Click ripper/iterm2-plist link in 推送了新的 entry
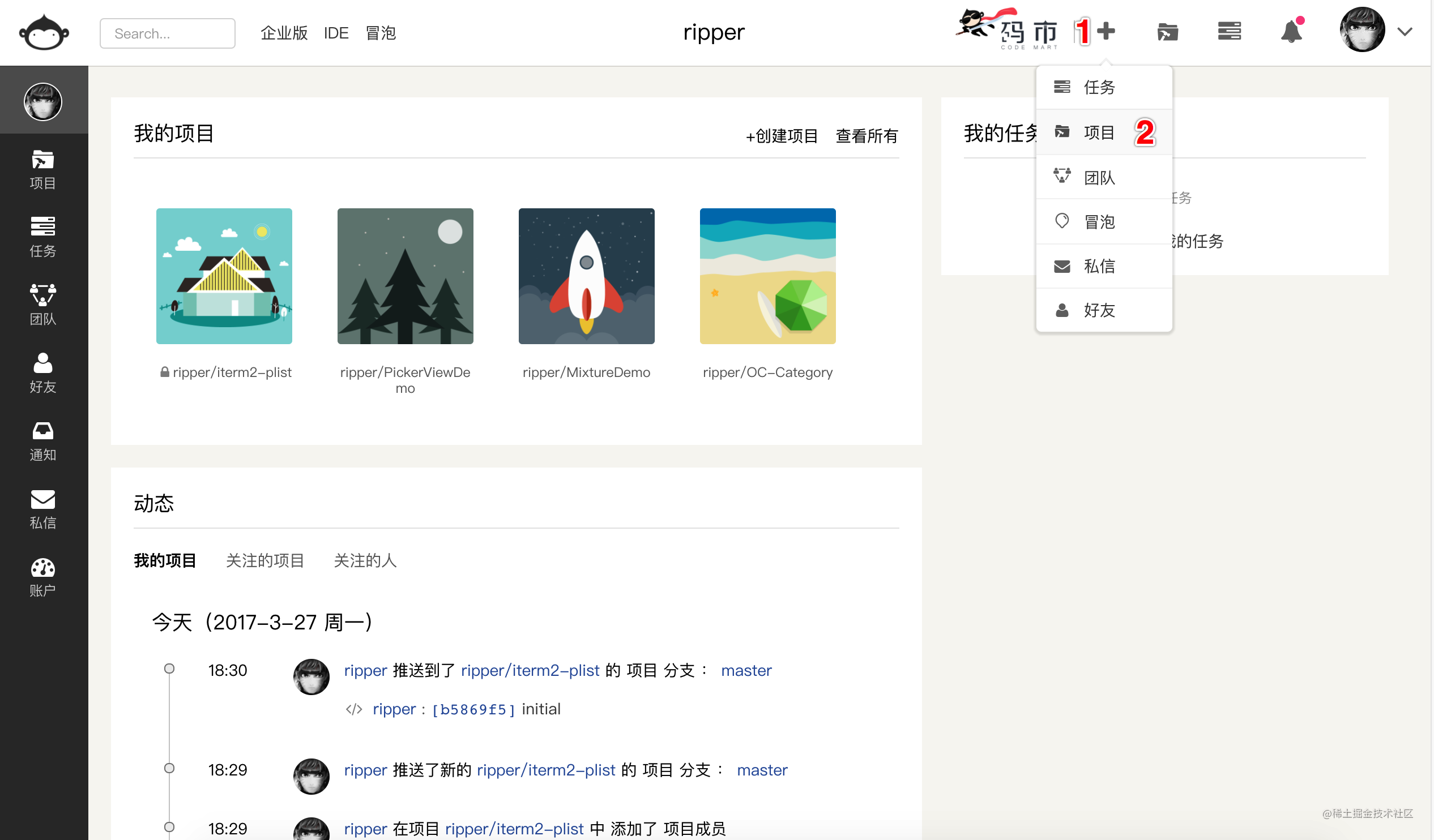The image size is (1434, 840). click(x=546, y=769)
